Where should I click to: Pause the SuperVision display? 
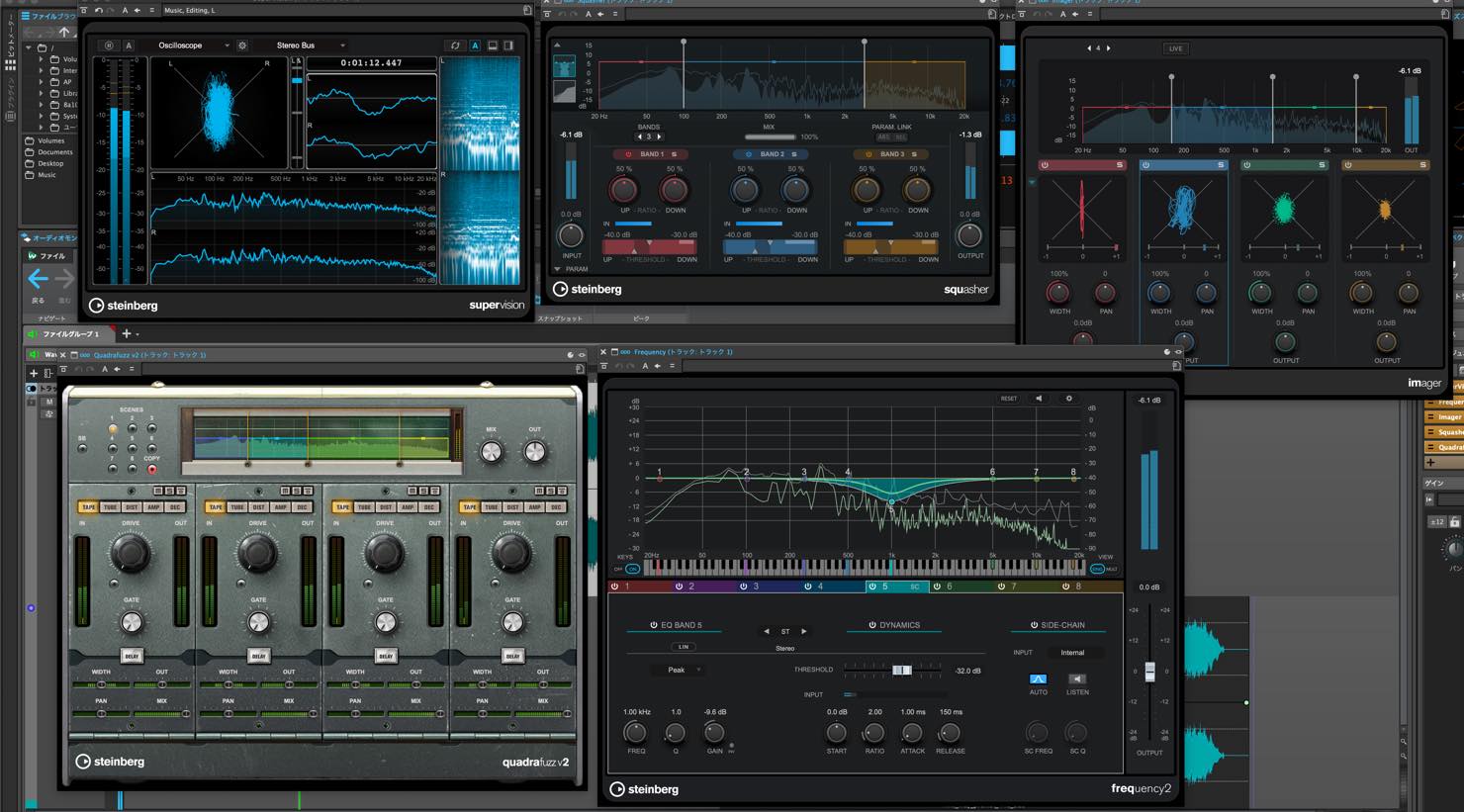[110, 45]
